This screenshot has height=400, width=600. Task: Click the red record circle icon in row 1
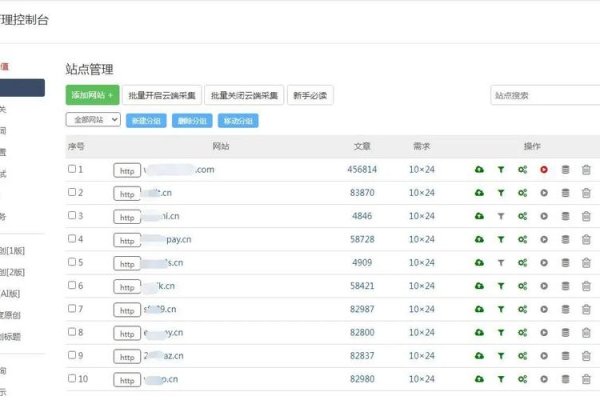544,170
